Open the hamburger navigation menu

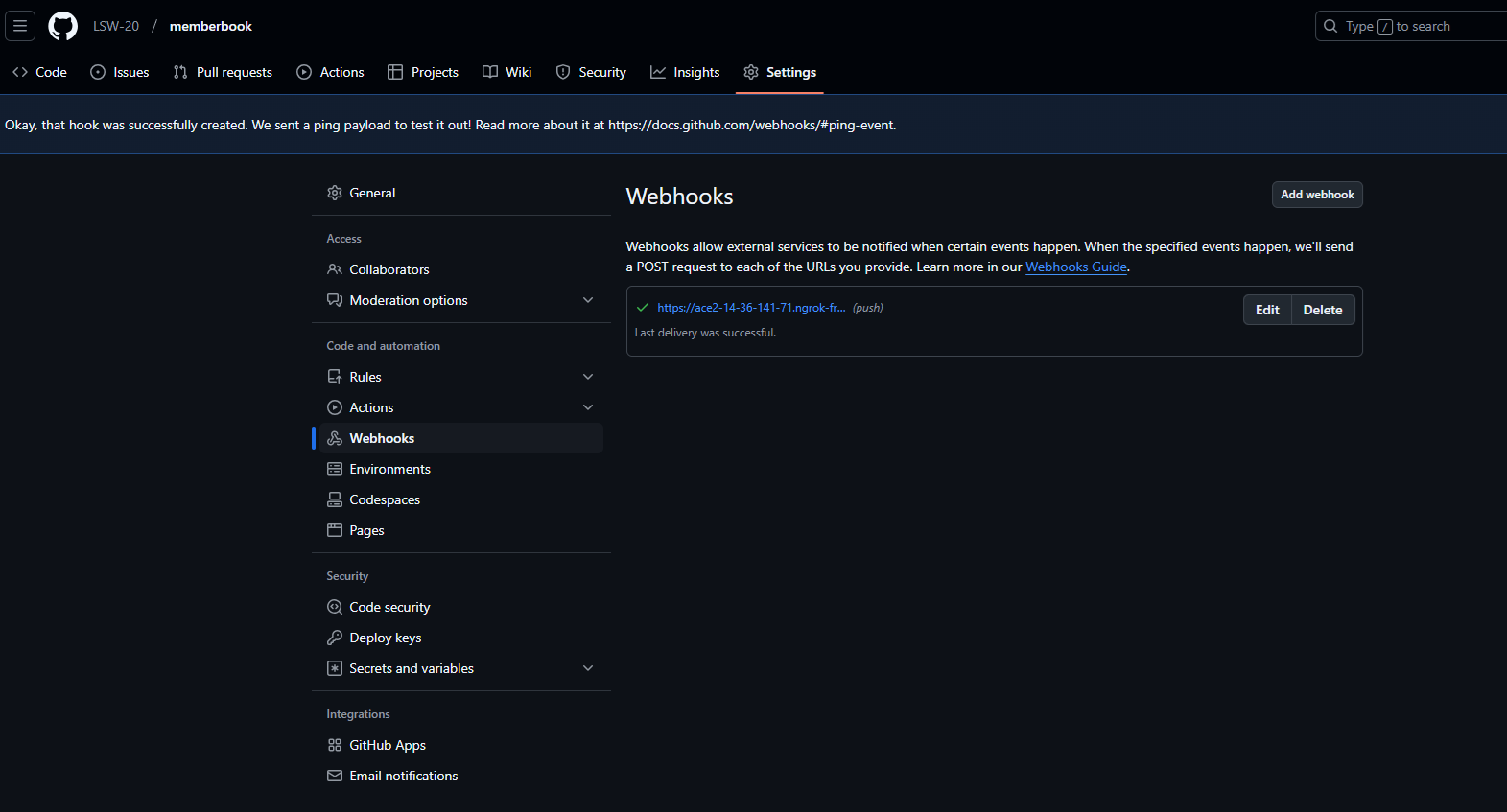pyautogui.click(x=20, y=26)
